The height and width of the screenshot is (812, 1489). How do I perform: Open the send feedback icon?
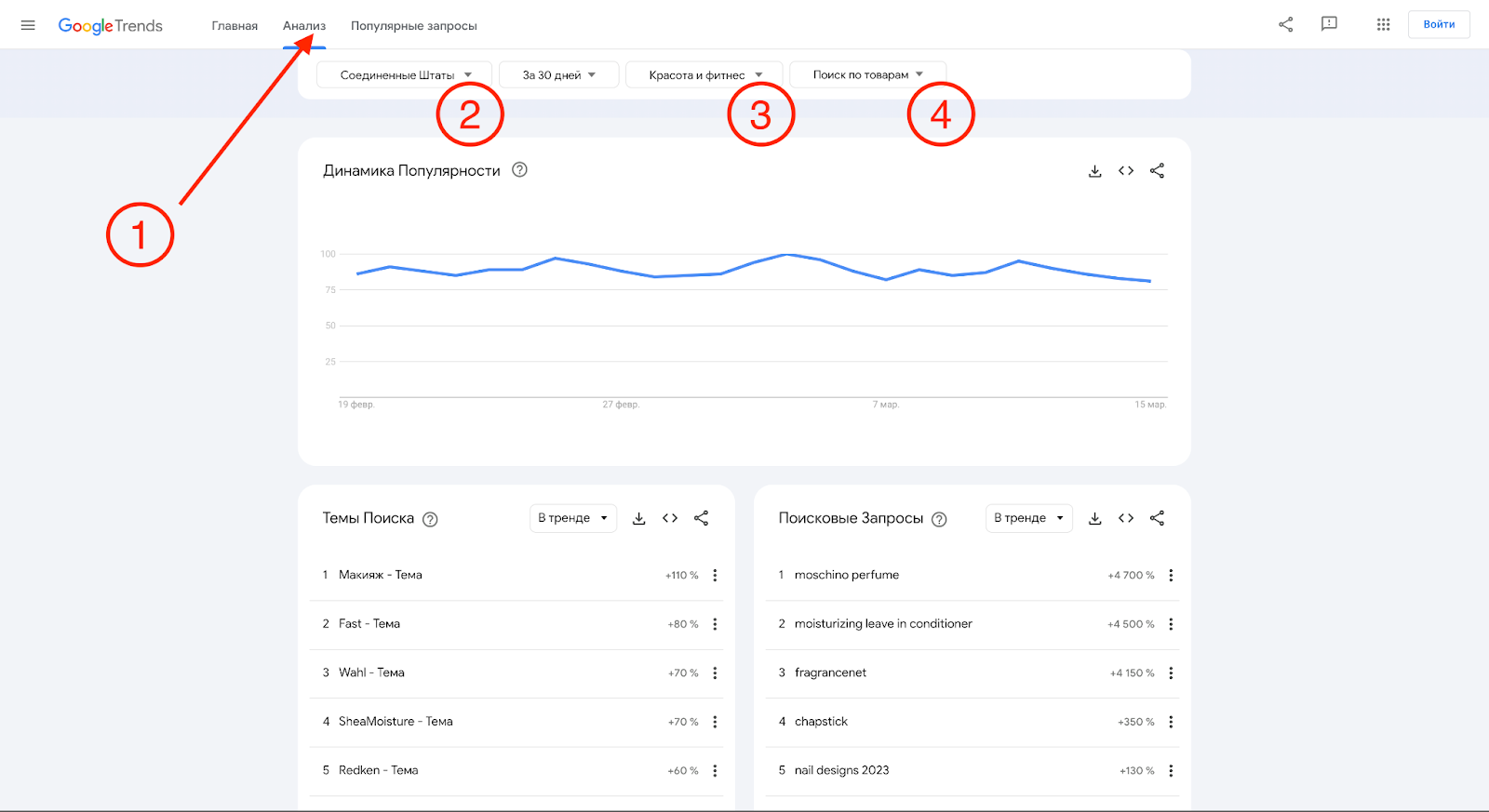[x=1329, y=24]
